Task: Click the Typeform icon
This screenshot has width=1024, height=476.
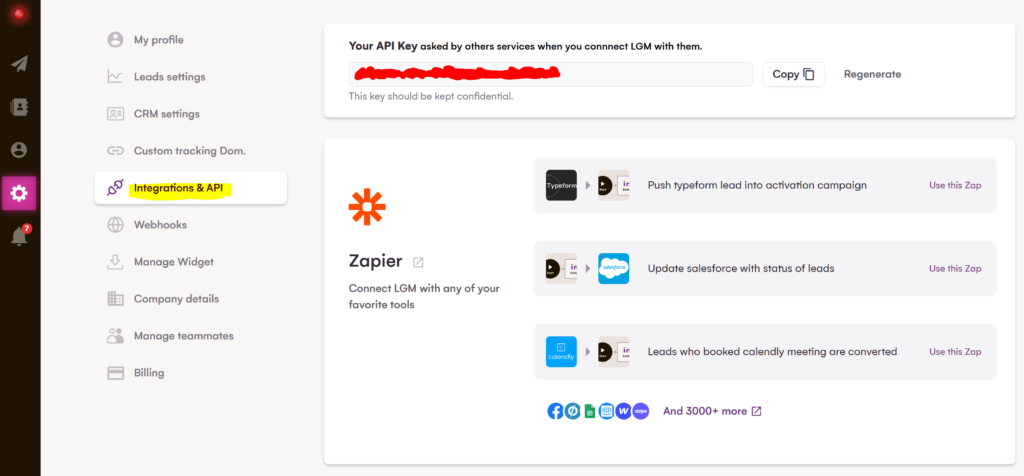Action: [561, 185]
